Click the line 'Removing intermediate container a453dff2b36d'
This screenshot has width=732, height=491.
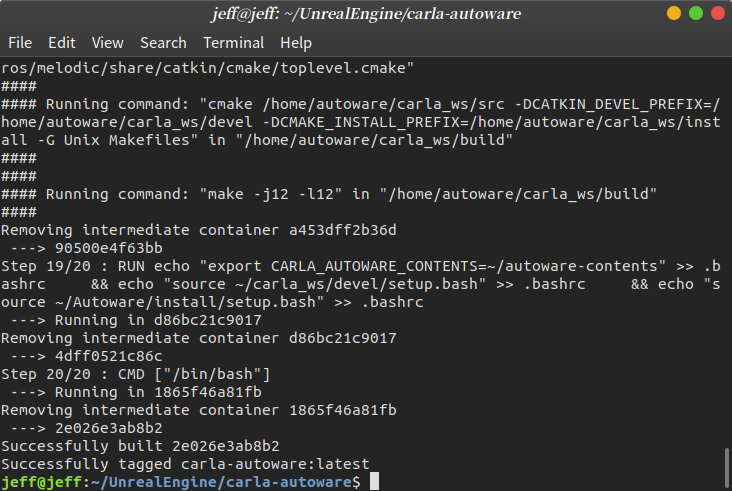tap(199, 230)
